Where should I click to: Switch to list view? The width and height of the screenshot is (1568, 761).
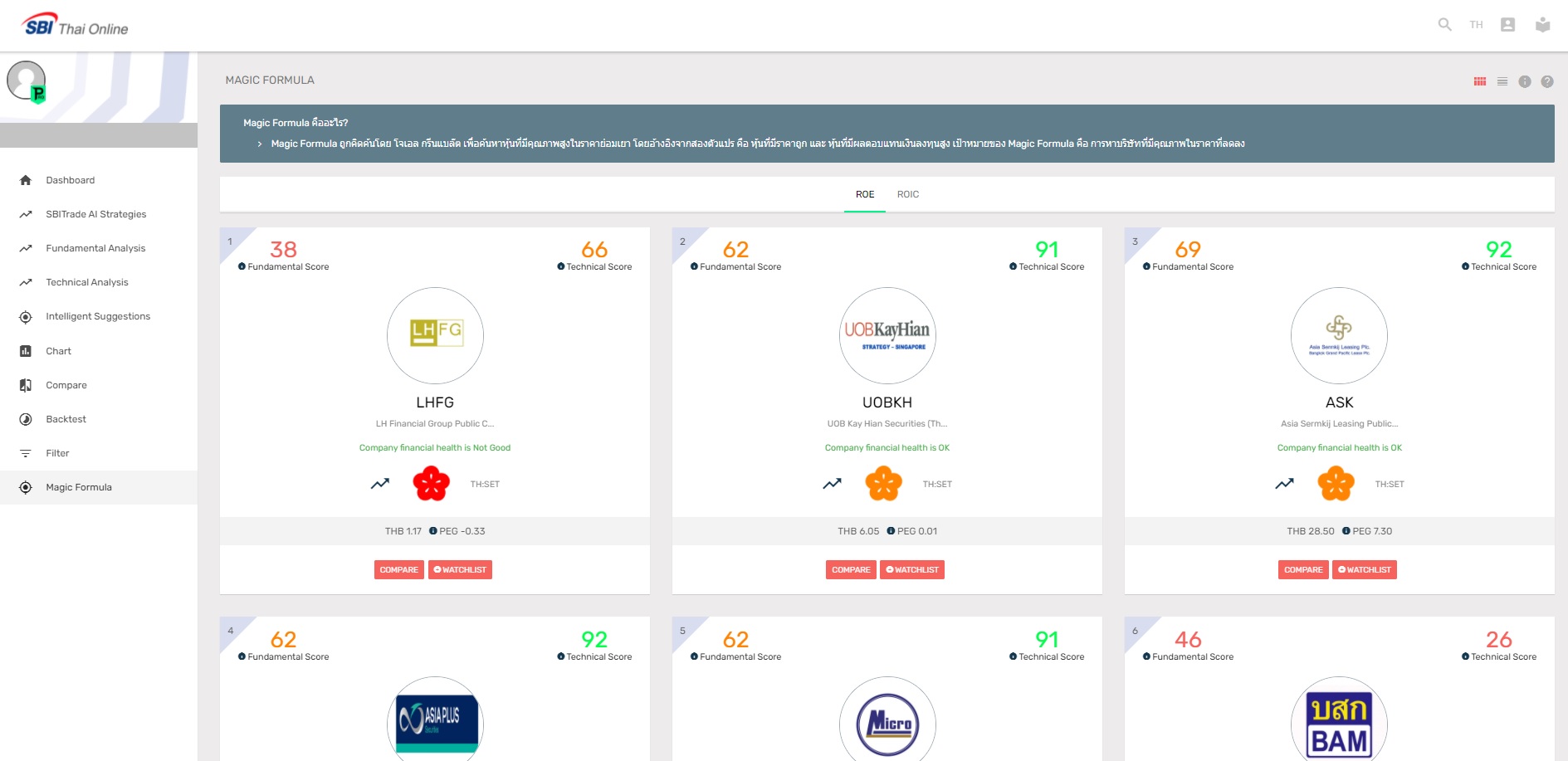coord(1502,81)
